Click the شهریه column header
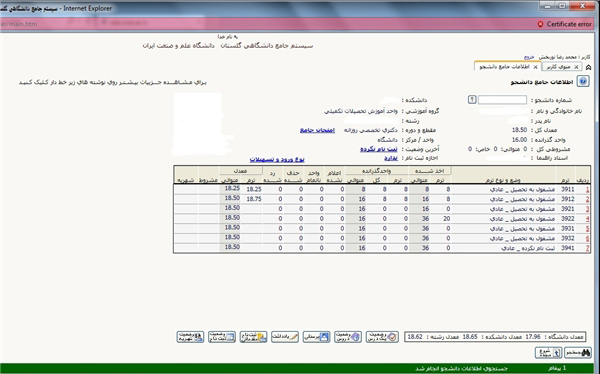Screen dimensions: 600x374 pyautogui.click(x=186, y=180)
